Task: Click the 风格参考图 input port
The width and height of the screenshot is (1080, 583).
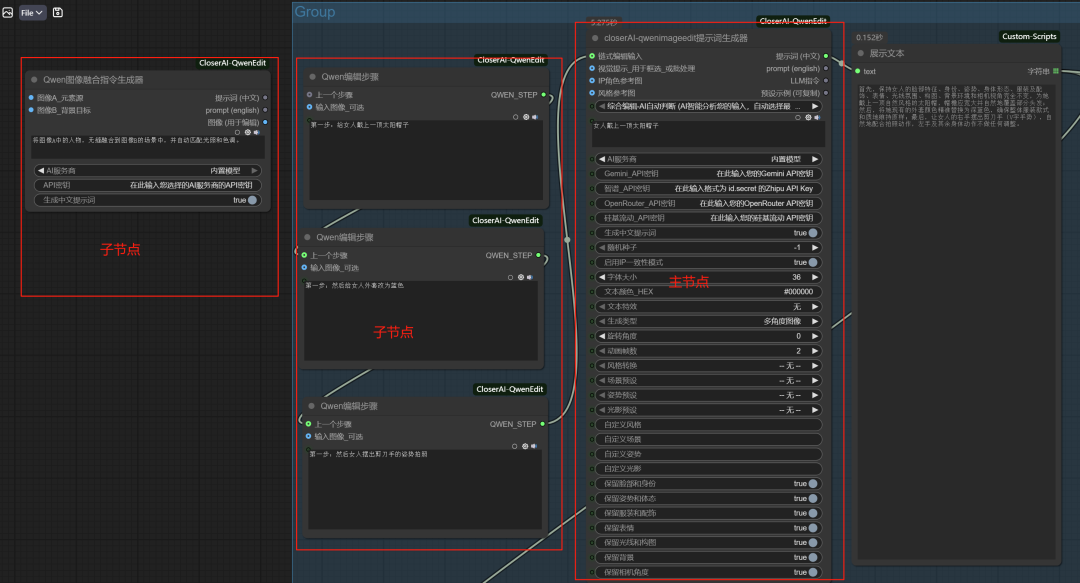Action: tap(592, 93)
